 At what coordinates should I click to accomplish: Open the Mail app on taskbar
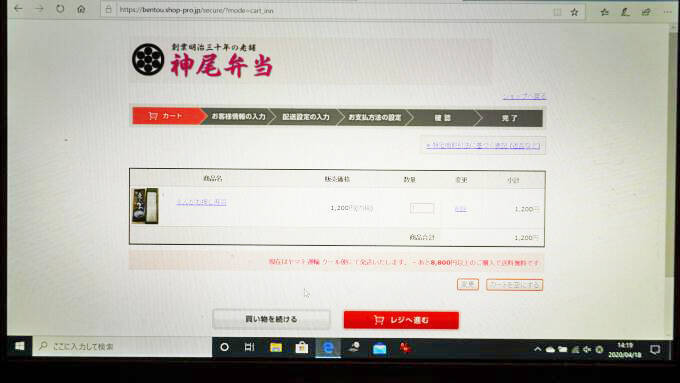(x=379, y=348)
